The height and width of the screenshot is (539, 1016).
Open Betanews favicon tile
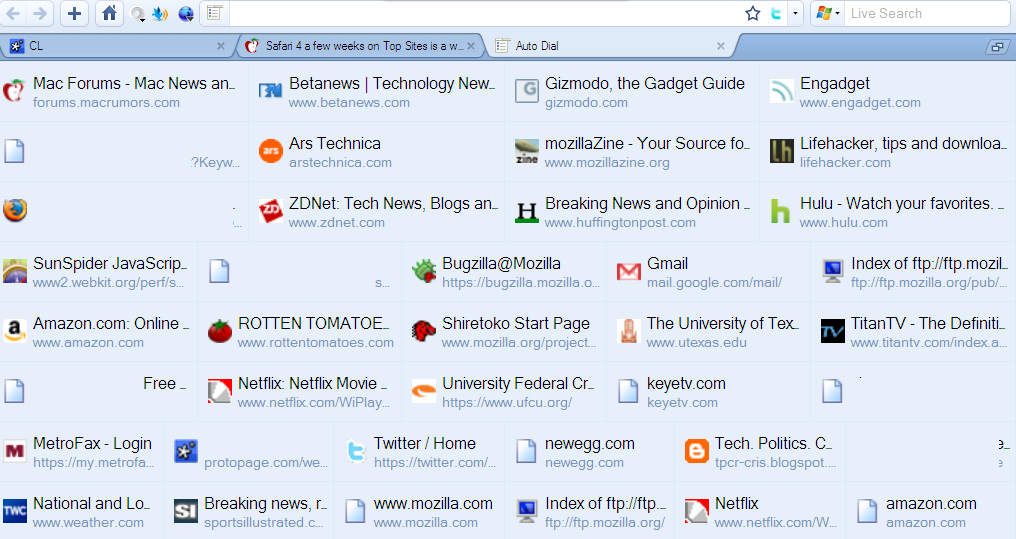pyautogui.click(x=270, y=91)
